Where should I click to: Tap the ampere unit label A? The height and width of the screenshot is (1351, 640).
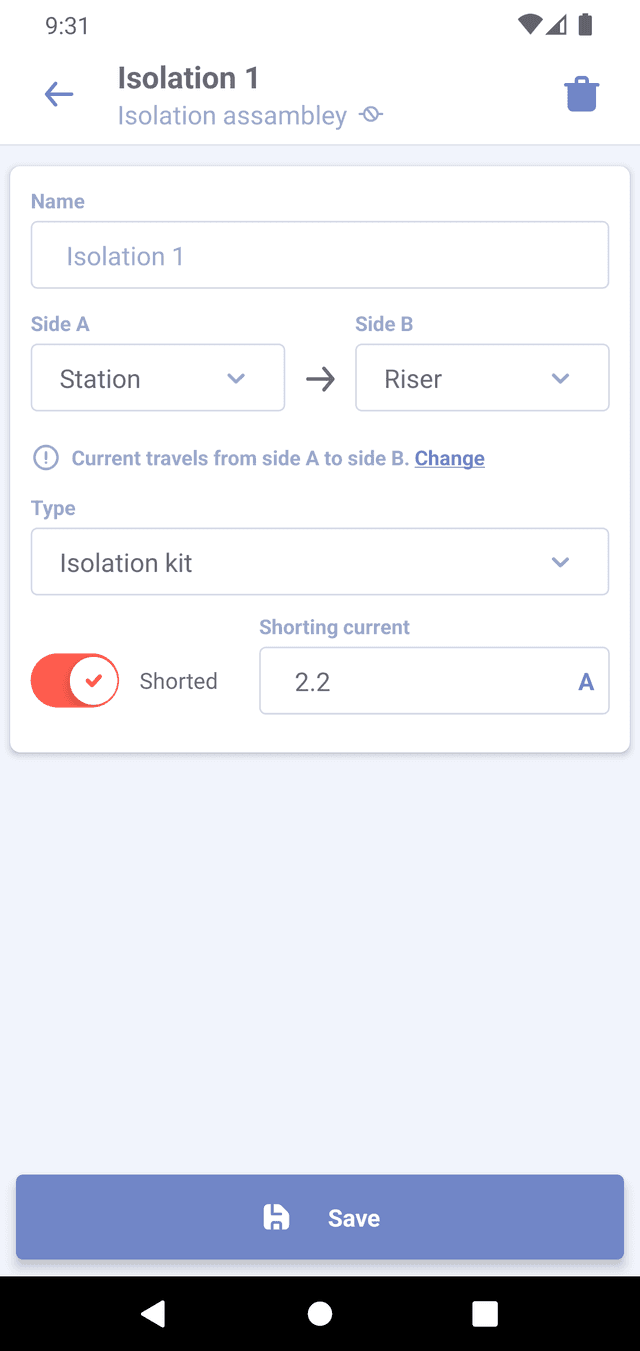(586, 682)
